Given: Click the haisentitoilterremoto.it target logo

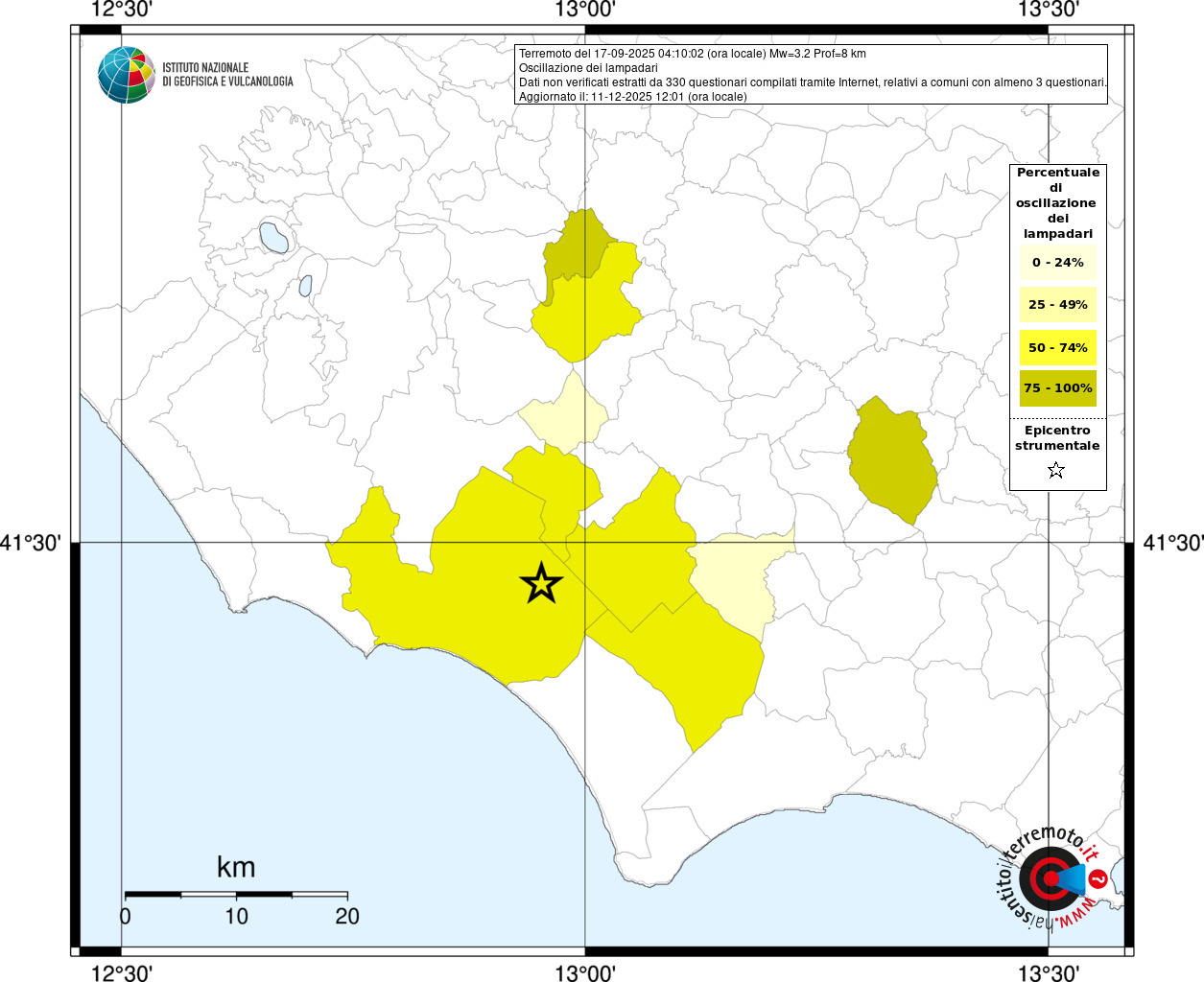Looking at the screenshot, I should pyautogui.click(x=1053, y=877).
